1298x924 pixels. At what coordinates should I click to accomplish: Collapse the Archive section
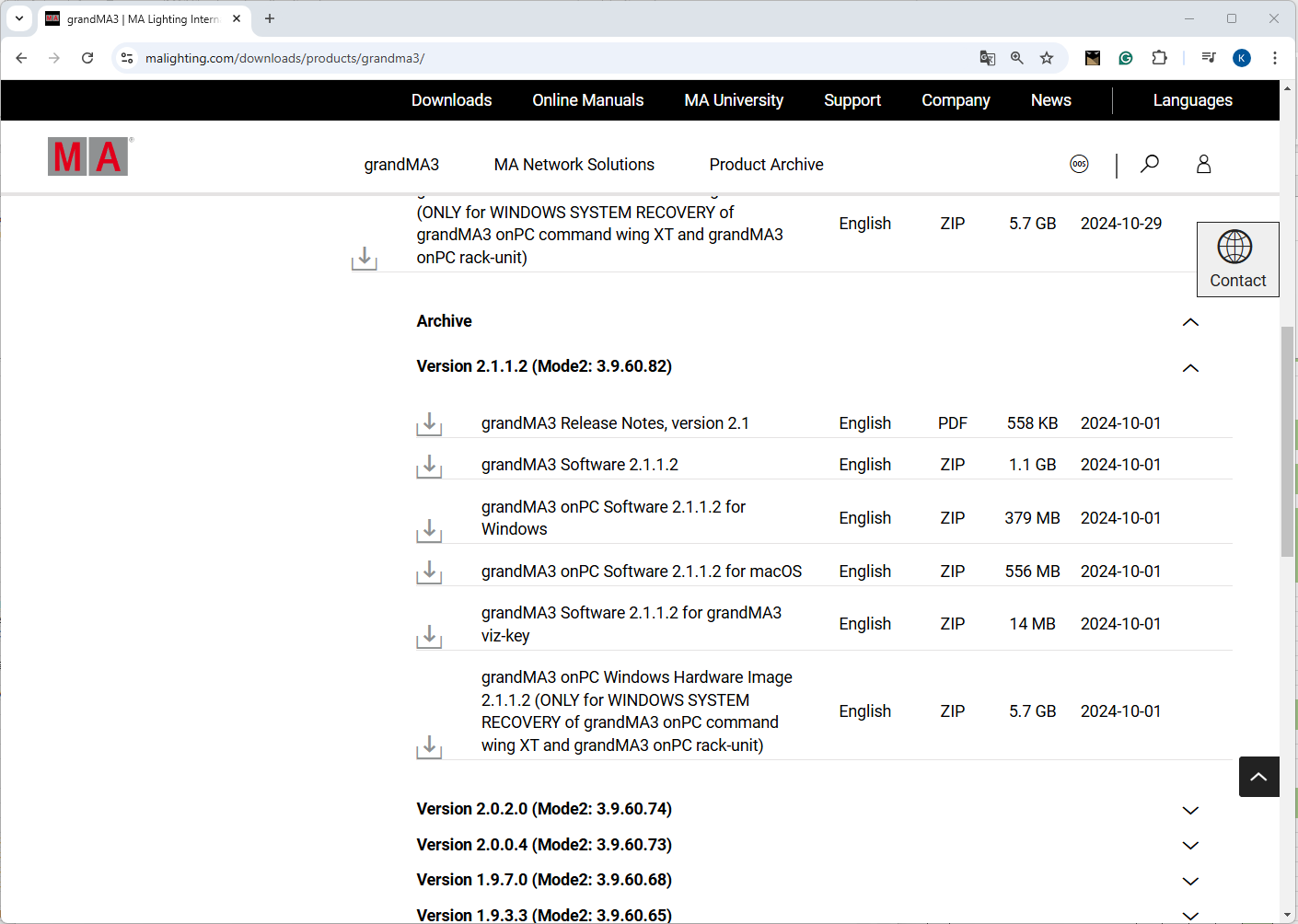click(1189, 322)
